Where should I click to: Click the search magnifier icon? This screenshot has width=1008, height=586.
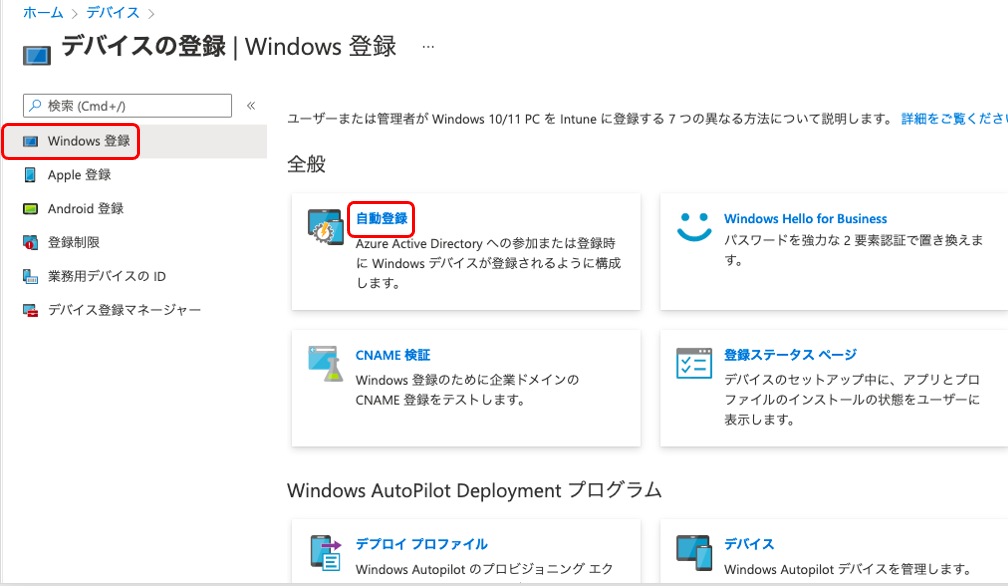click(x=35, y=105)
